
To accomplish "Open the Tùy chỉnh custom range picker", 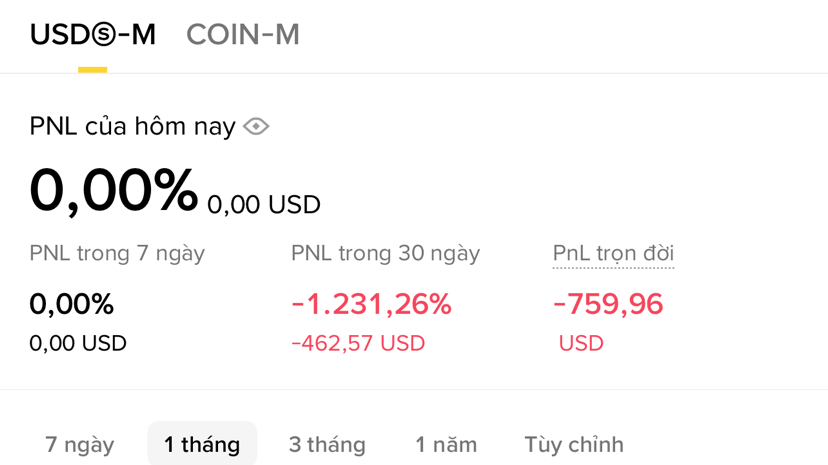I will 574,444.
